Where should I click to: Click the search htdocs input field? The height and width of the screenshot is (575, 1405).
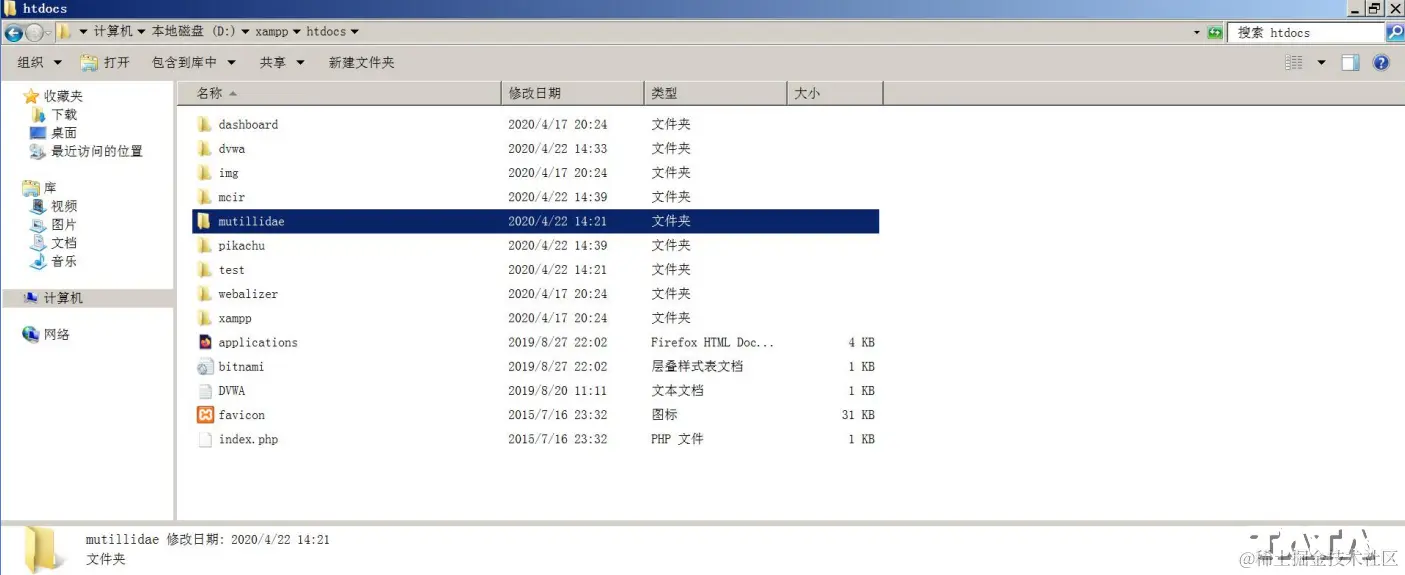click(1306, 32)
